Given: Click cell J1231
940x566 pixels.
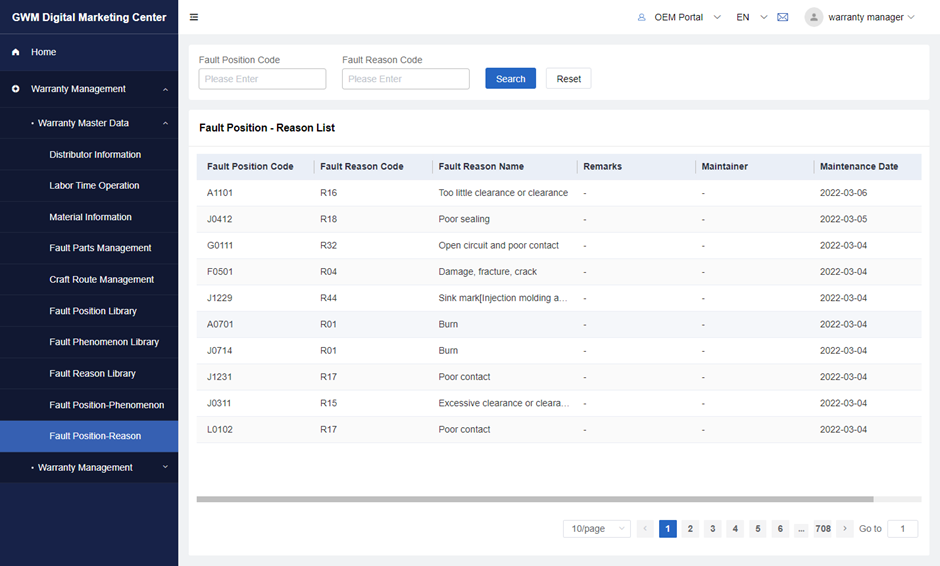Looking at the screenshot, I should pyautogui.click(x=219, y=377).
